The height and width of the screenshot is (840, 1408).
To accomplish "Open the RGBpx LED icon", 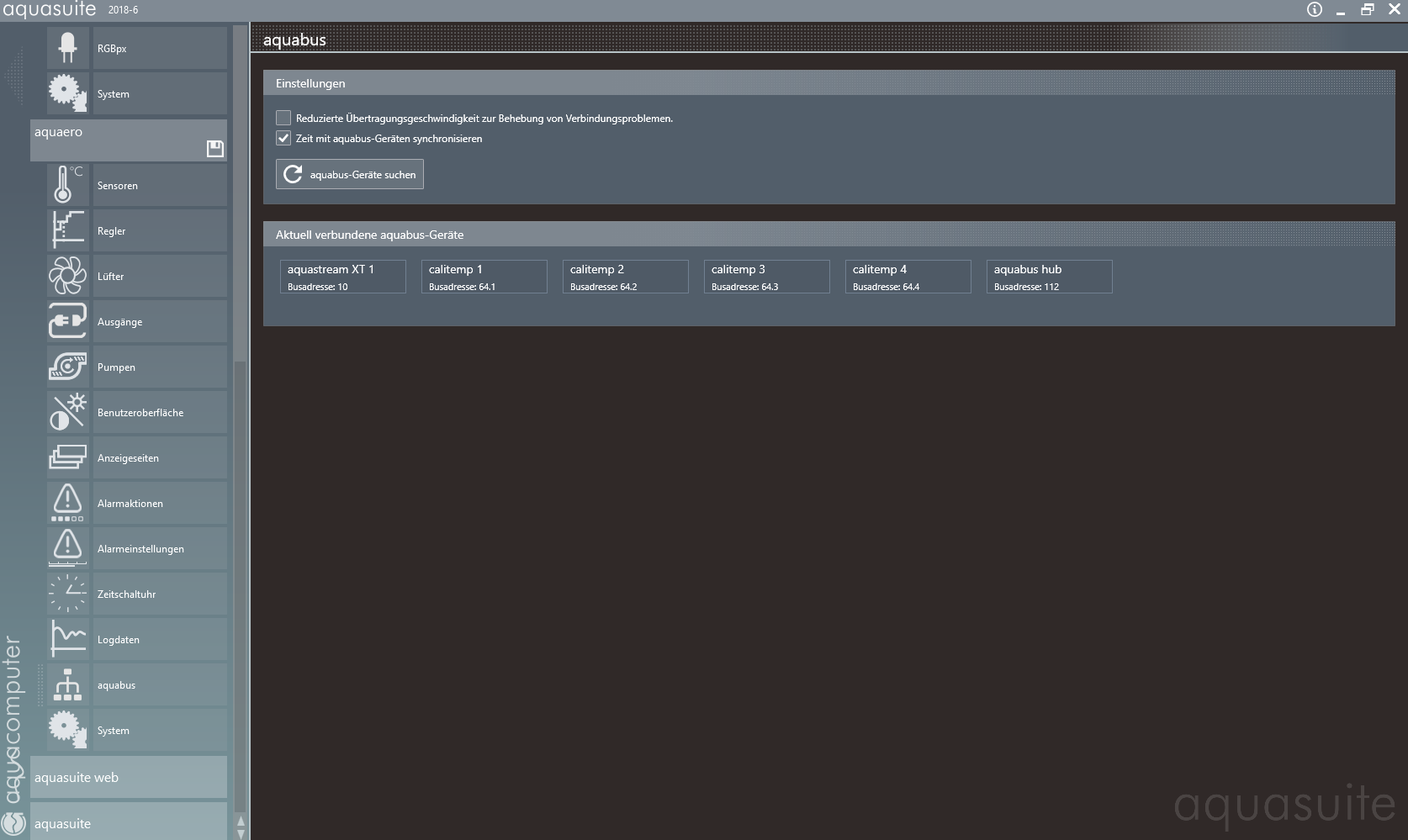I will pyautogui.click(x=67, y=48).
